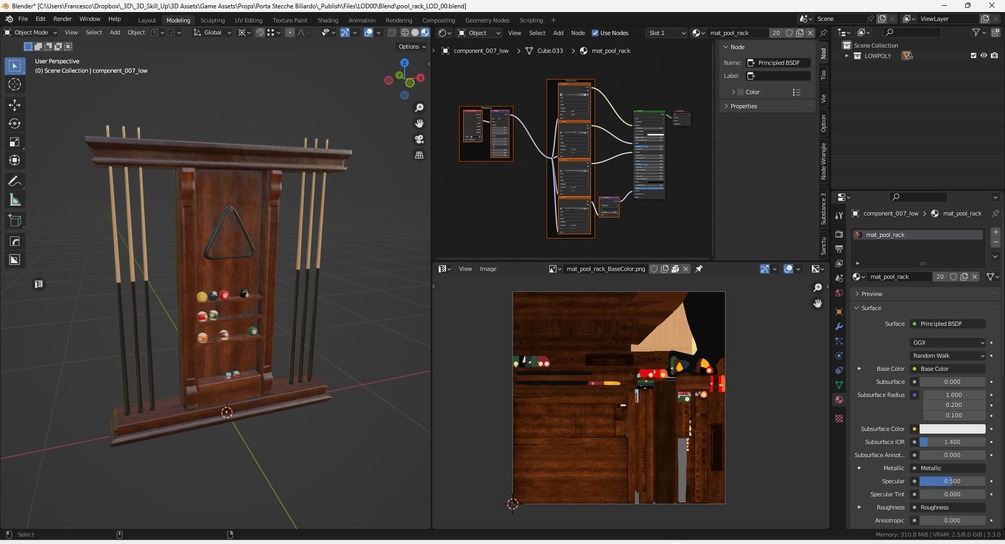Choose the Annotate pencil tool
Image resolution: width=1005 pixels, height=544 pixels.
(15, 182)
